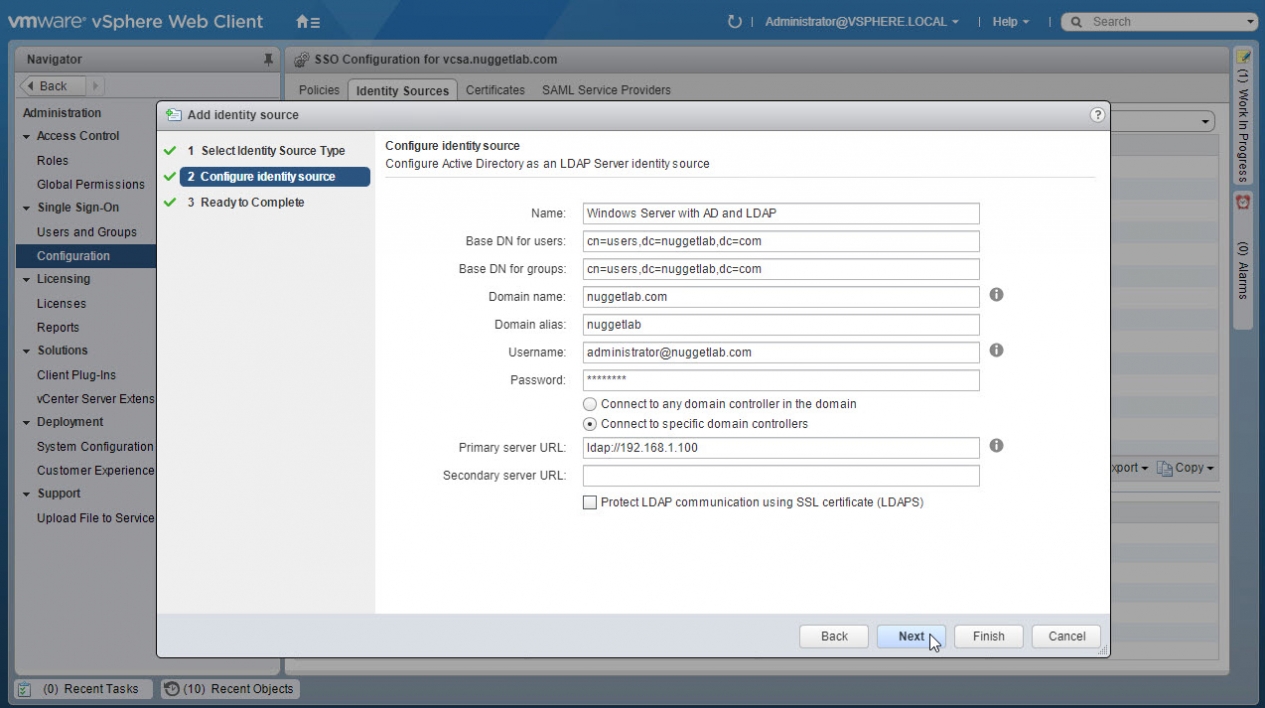Pin the Navigator panel
The width and height of the screenshot is (1265, 708).
(268, 60)
